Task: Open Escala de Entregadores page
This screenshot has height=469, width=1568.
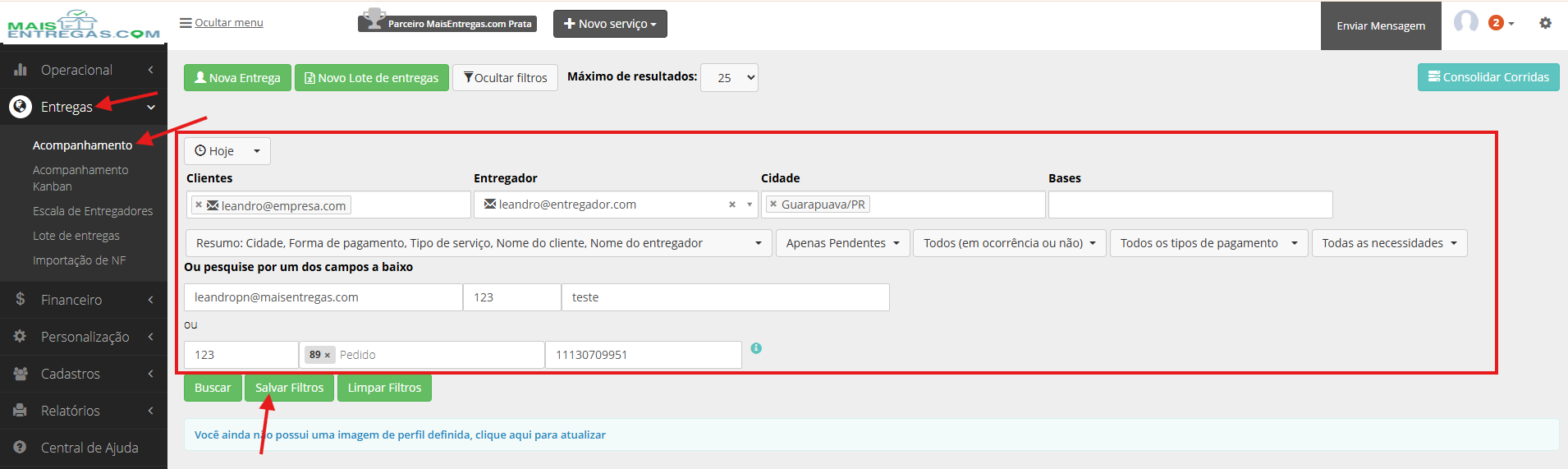Action: 93,211
